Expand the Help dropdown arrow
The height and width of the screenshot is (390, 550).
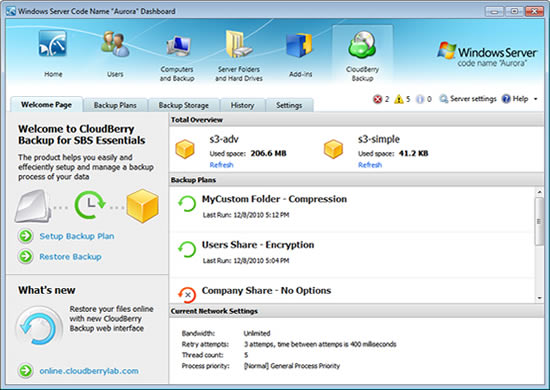[536, 99]
